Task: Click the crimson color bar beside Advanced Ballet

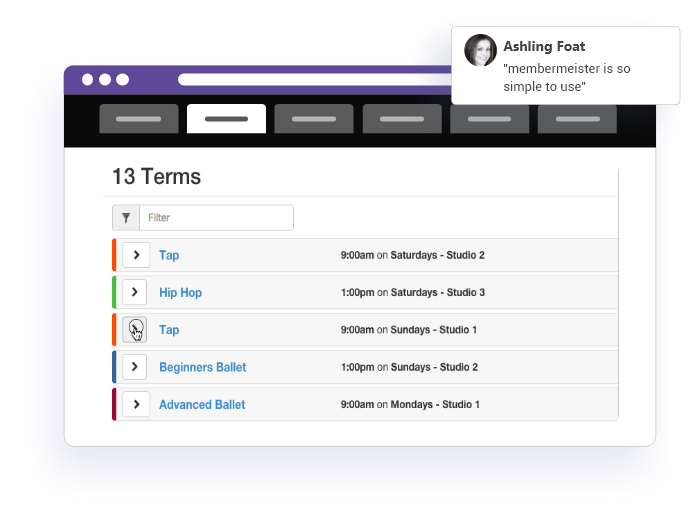Action: click(x=114, y=405)
